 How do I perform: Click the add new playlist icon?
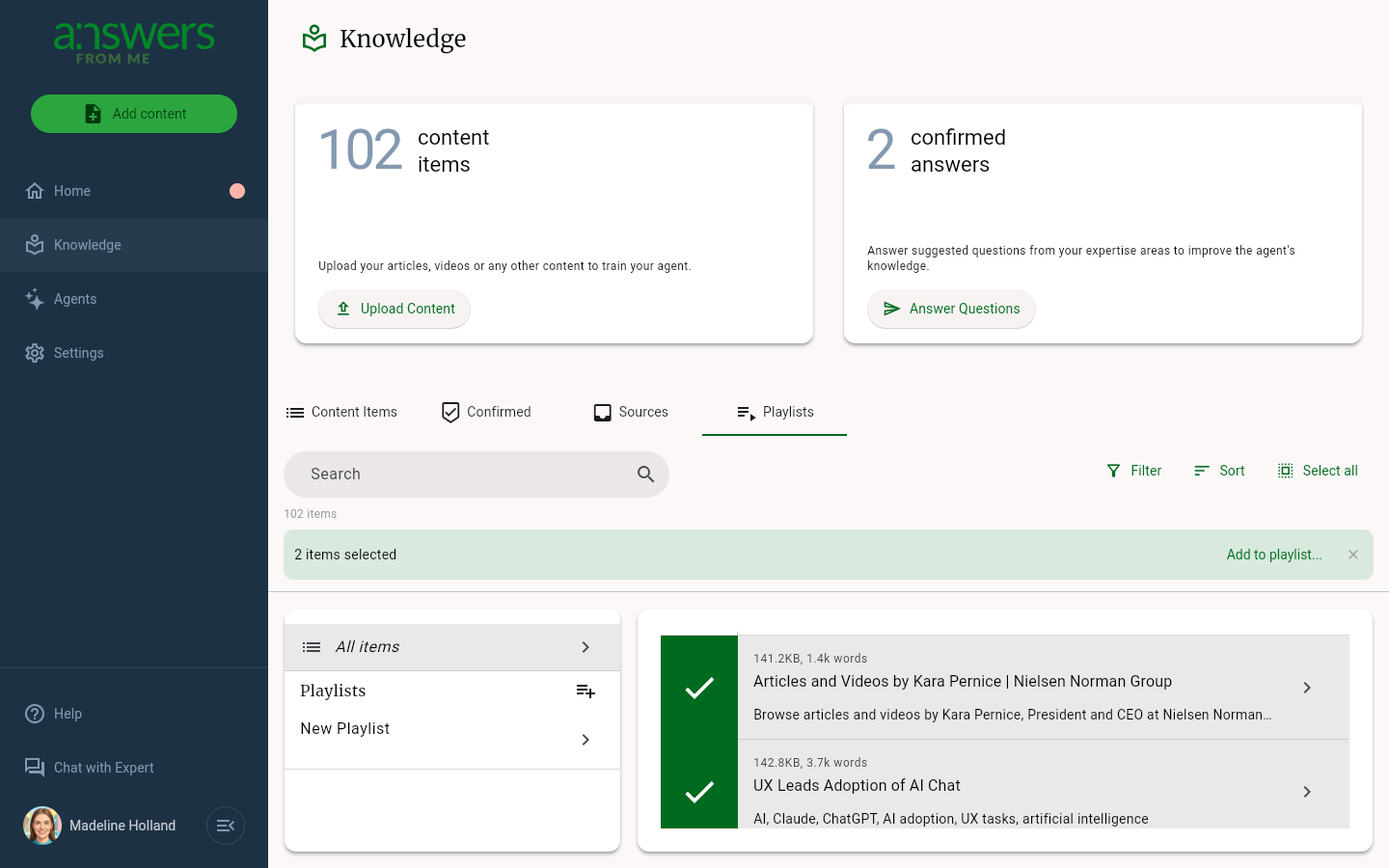coord(586,691)
